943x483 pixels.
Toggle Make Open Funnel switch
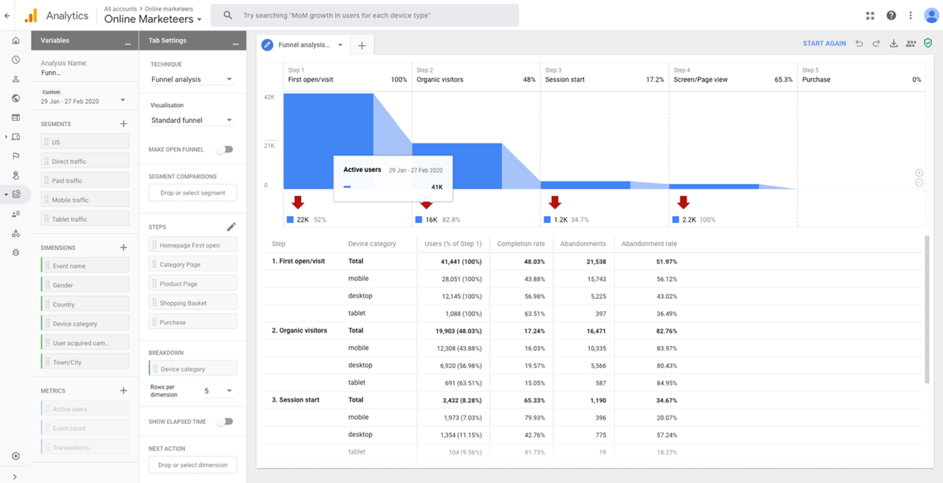coord(225,150)
